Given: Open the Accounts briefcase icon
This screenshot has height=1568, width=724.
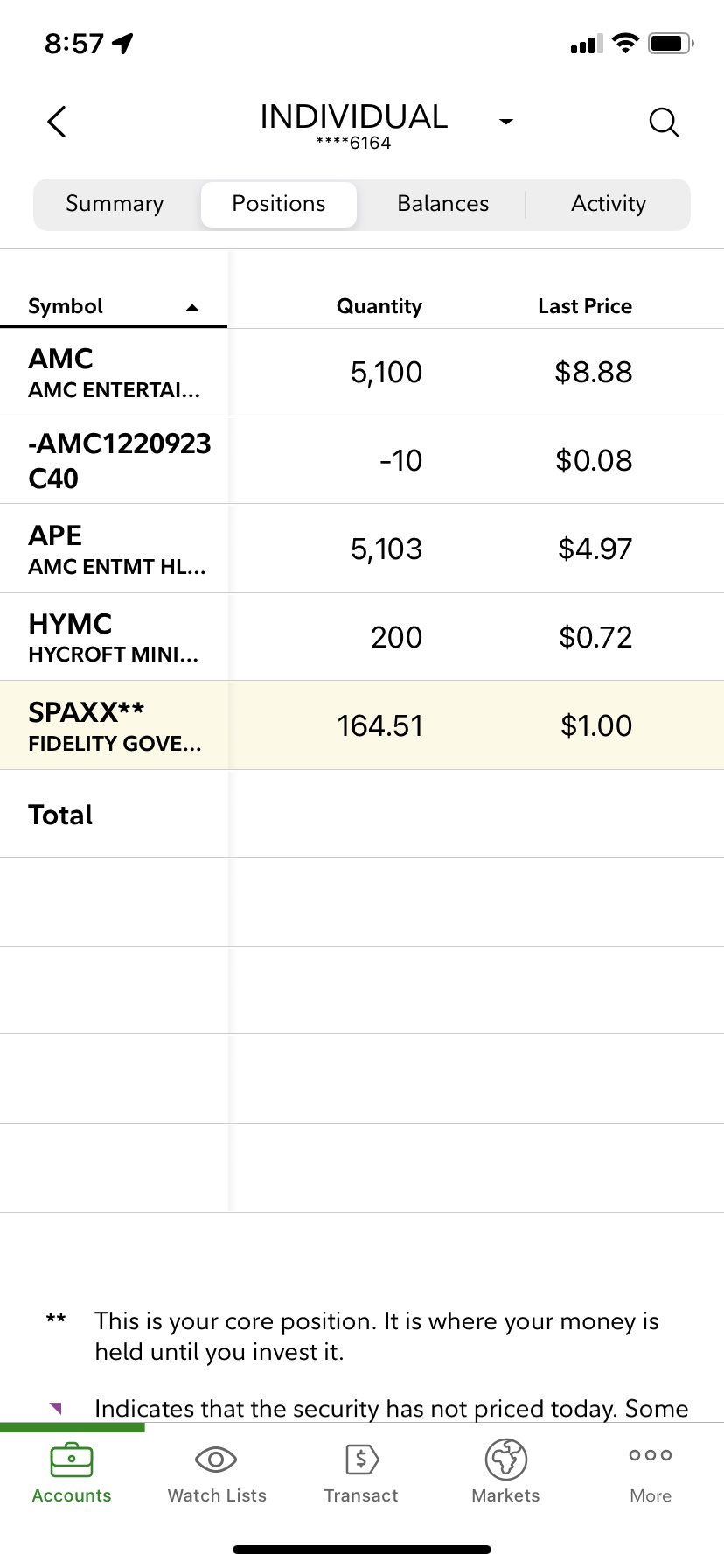Looking at the screenshot, I should point(72,1459).
